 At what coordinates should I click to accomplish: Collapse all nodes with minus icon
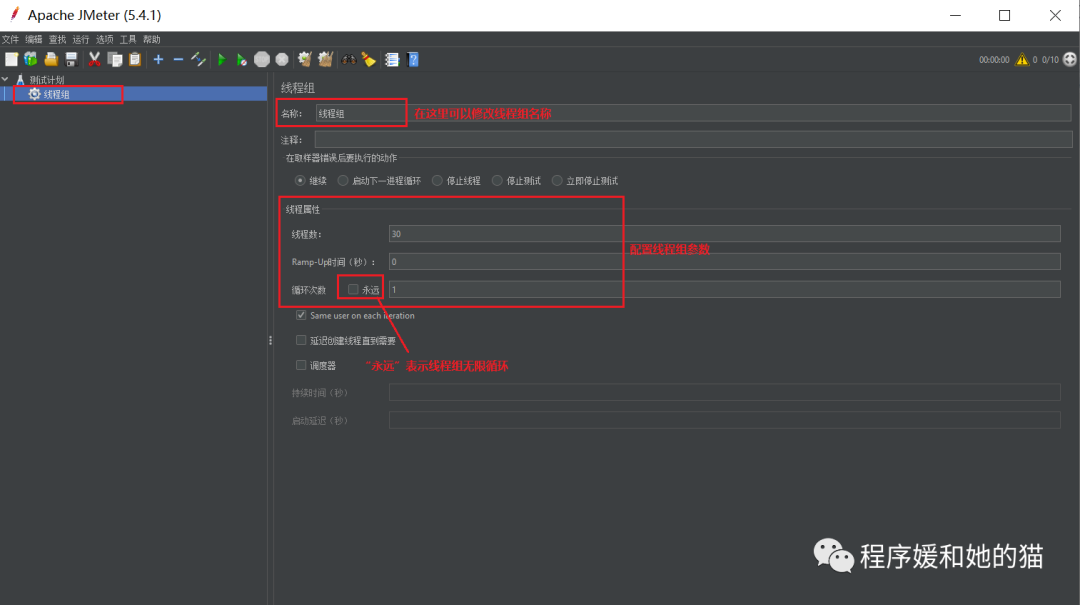178,59
